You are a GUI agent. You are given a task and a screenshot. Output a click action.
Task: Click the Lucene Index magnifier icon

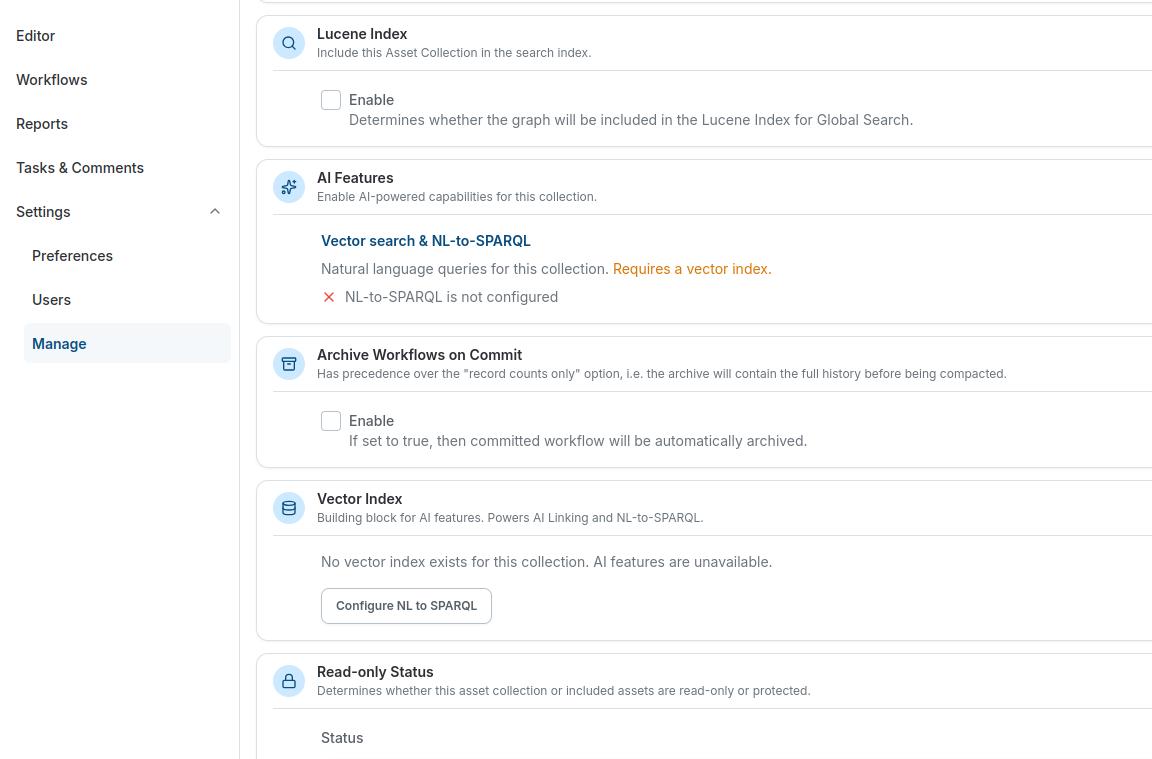[289, 43]
